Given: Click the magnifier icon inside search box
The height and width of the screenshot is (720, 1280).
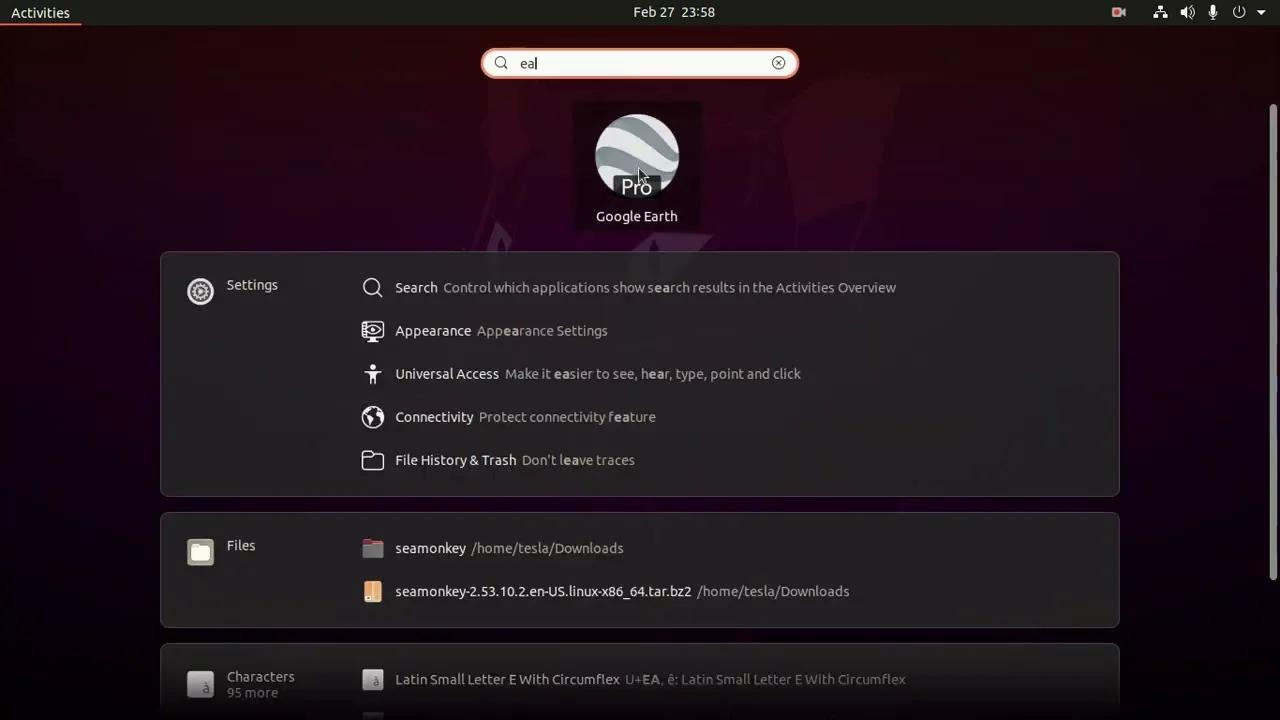Looking at the screenshot, I should point(502,63).
